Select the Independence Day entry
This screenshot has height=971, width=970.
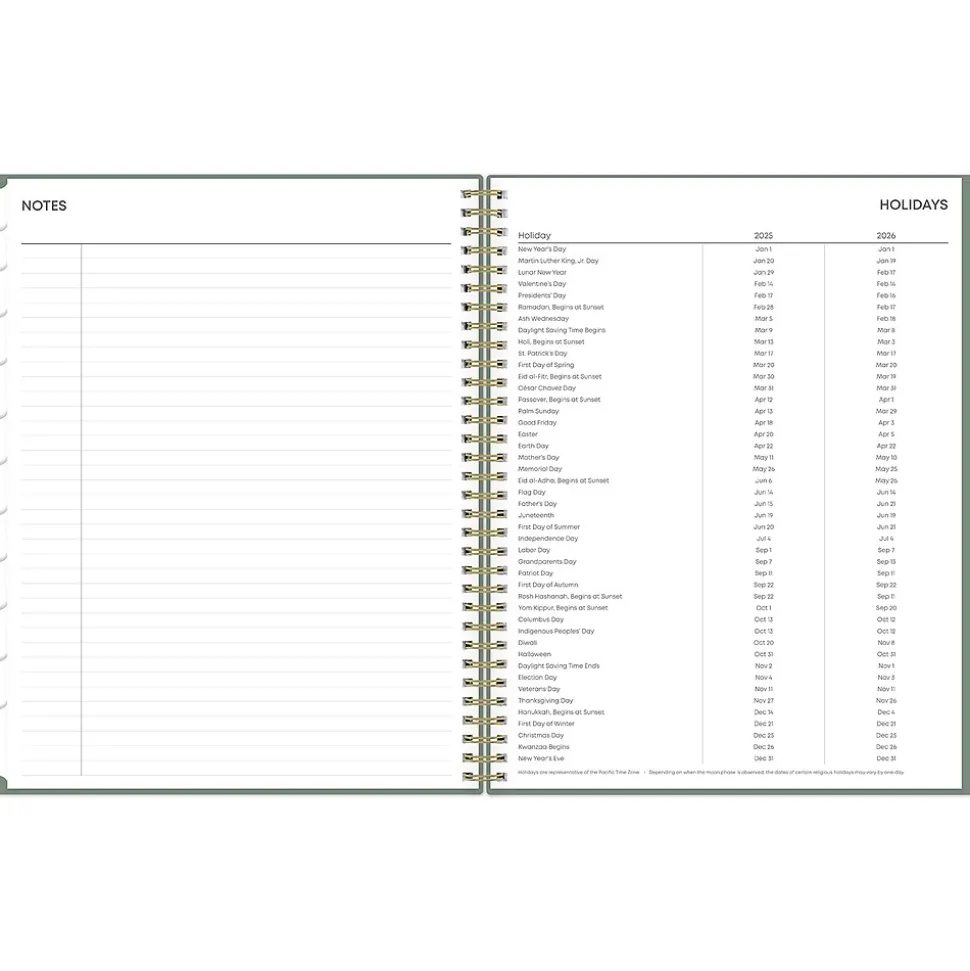[548, 539]
